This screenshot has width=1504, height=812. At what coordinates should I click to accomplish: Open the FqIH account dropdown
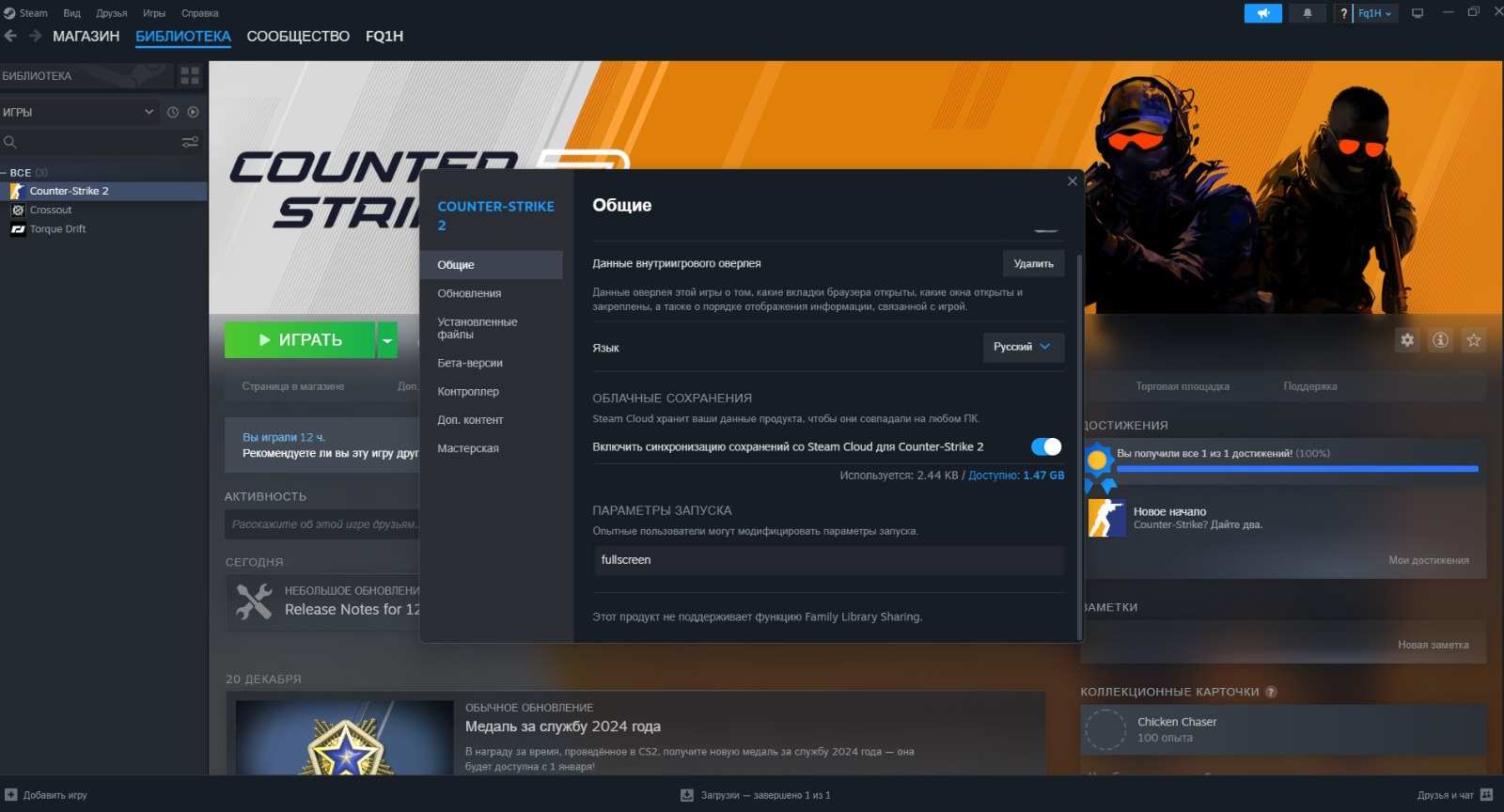pyautogui.click(x=1375, y=13)
